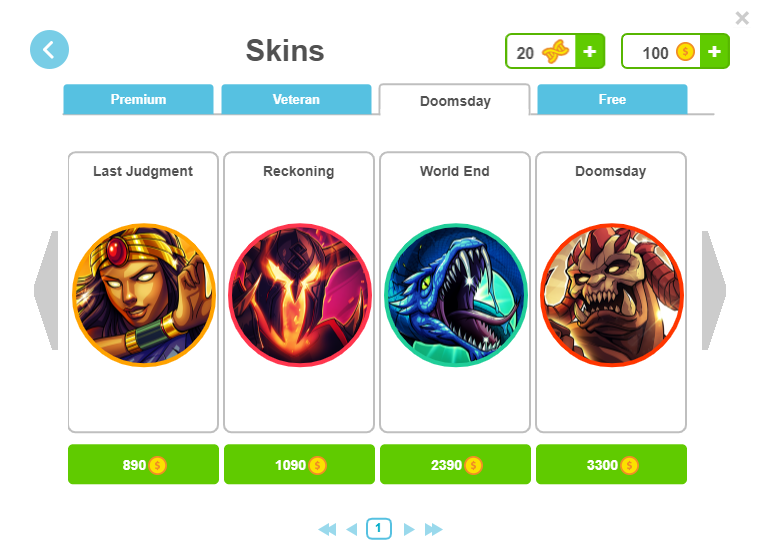
Task: Purchase Doomsday skin for 3300 coins
Action: 612,464
